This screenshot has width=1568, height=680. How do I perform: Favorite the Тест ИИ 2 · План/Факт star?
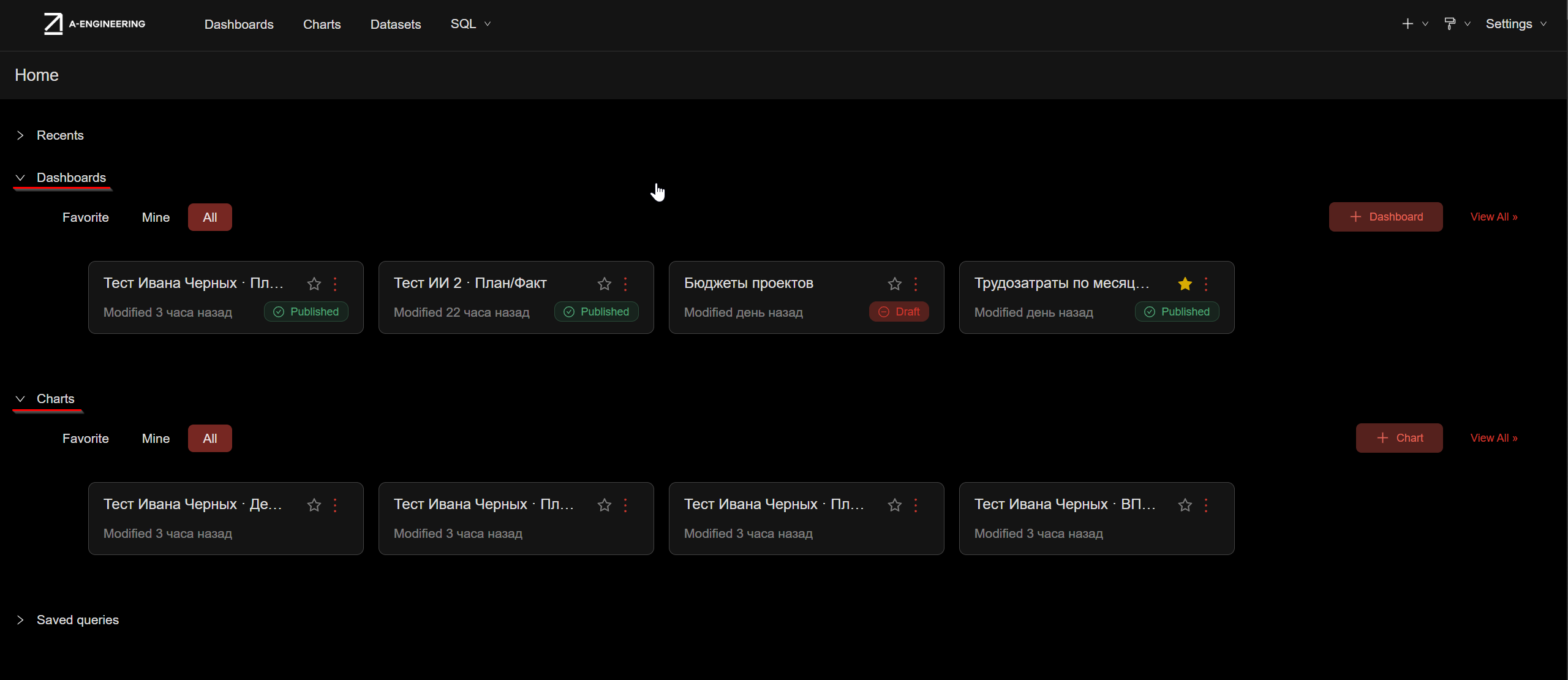tap(605, 284)
